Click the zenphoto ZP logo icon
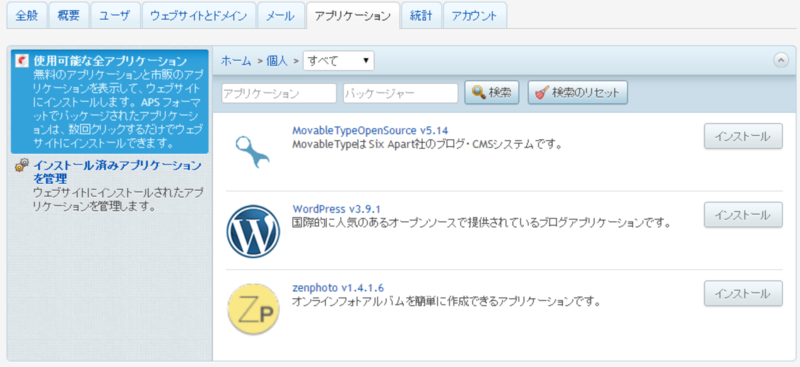This screenshot has height=367, width=800. [253, 310]
